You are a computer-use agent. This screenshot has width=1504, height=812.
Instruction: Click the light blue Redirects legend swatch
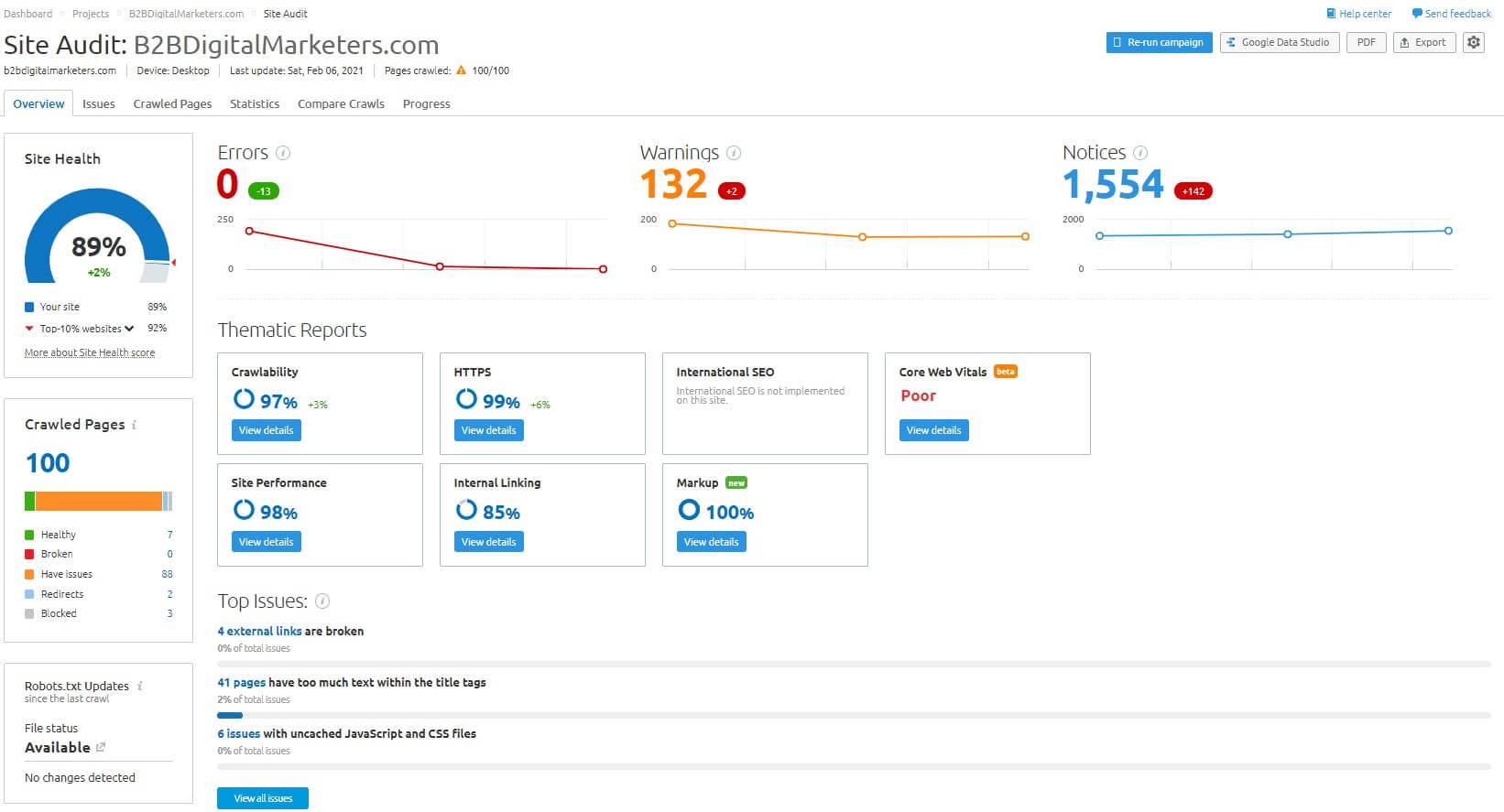pyautogui.click(x=29, y=594)
